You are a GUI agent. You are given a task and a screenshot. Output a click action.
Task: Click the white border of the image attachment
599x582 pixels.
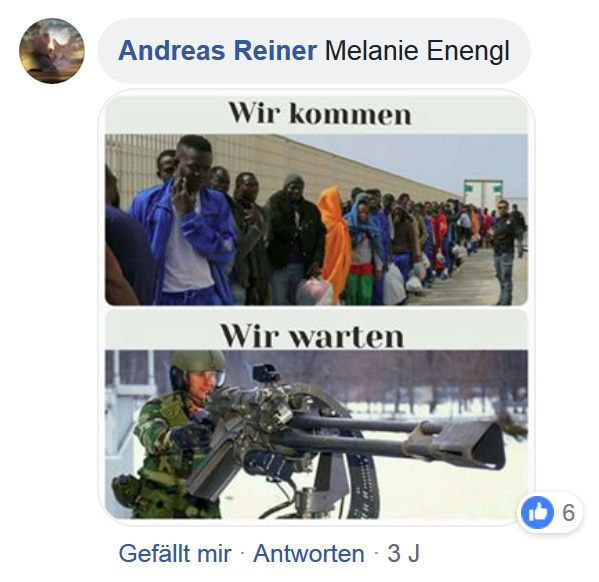pyautogui.click(x=102, y=307)
